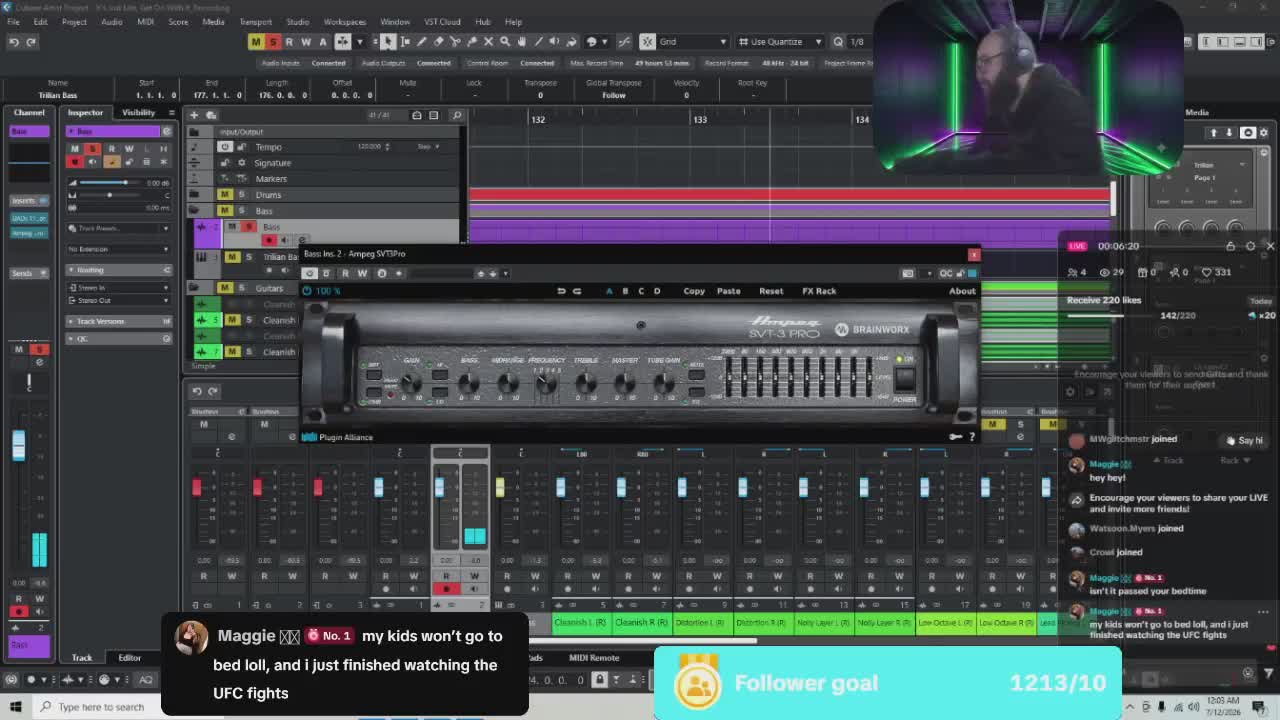
Task: Open No Extension dropdown in Inspector
Action: click(118, 249)
